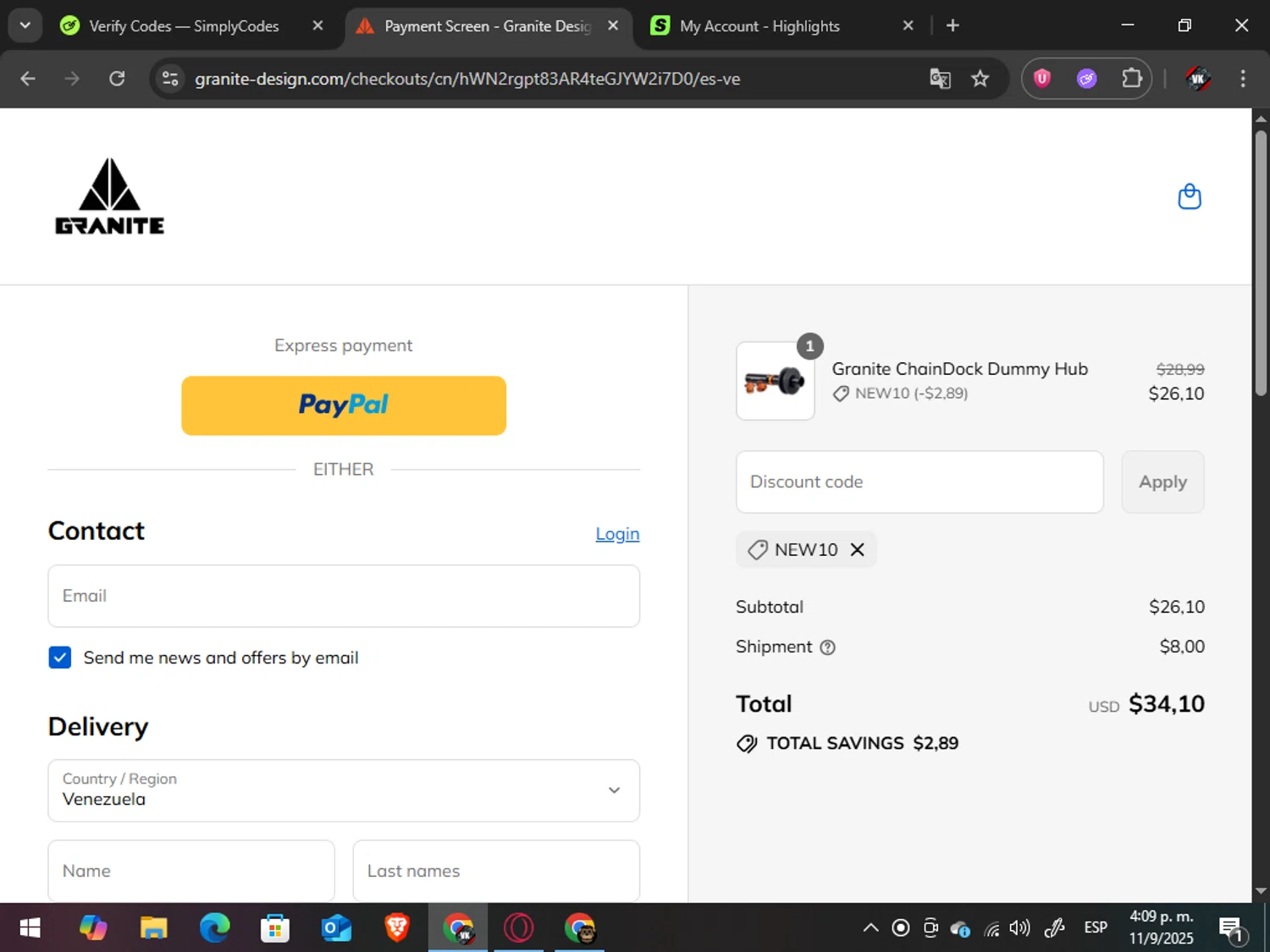1270x952 pixels.
Task: Focus the Email input field
Action: tap(344, 596)
